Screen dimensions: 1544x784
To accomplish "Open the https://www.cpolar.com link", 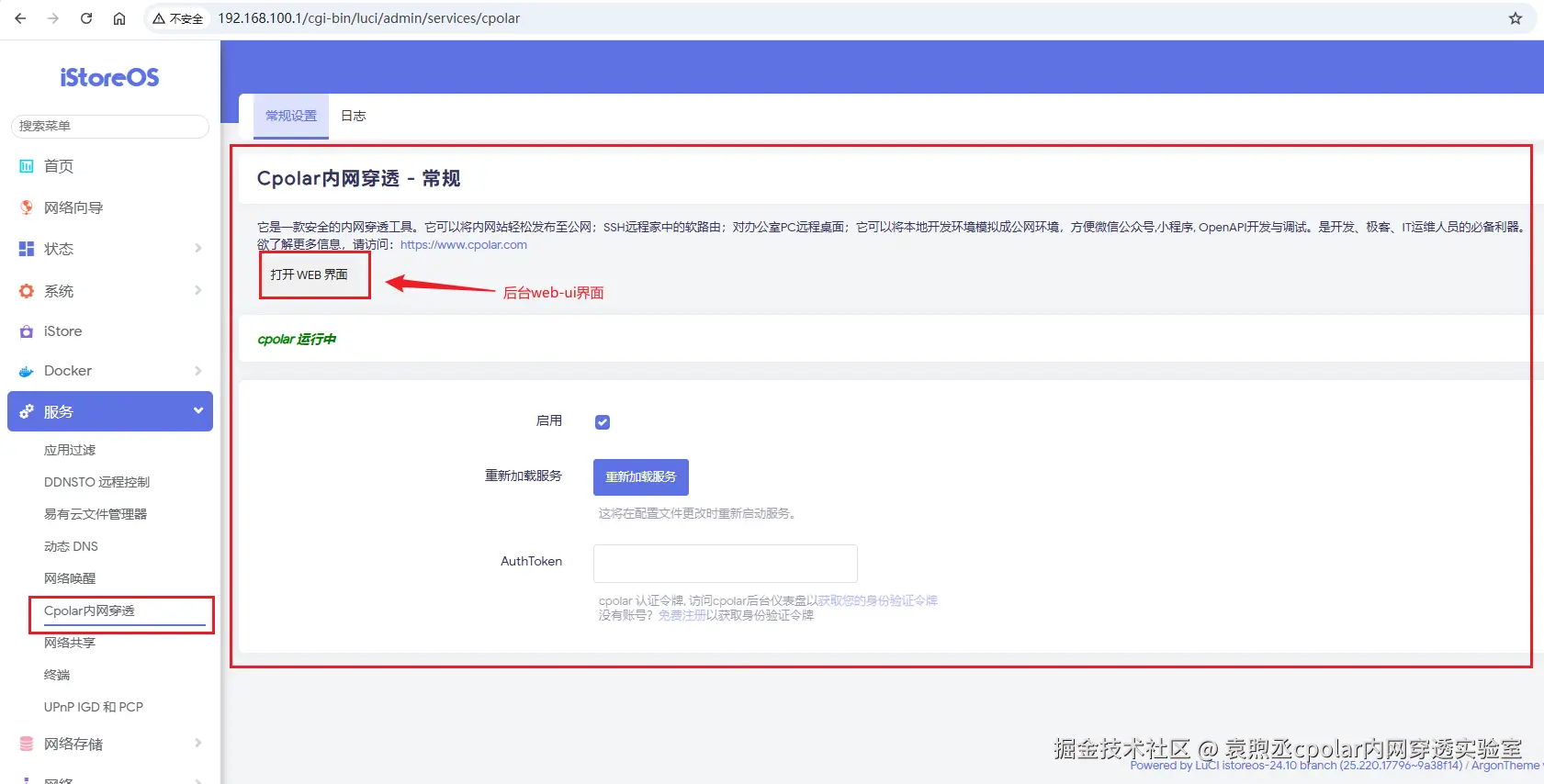I will click(464, 245).
